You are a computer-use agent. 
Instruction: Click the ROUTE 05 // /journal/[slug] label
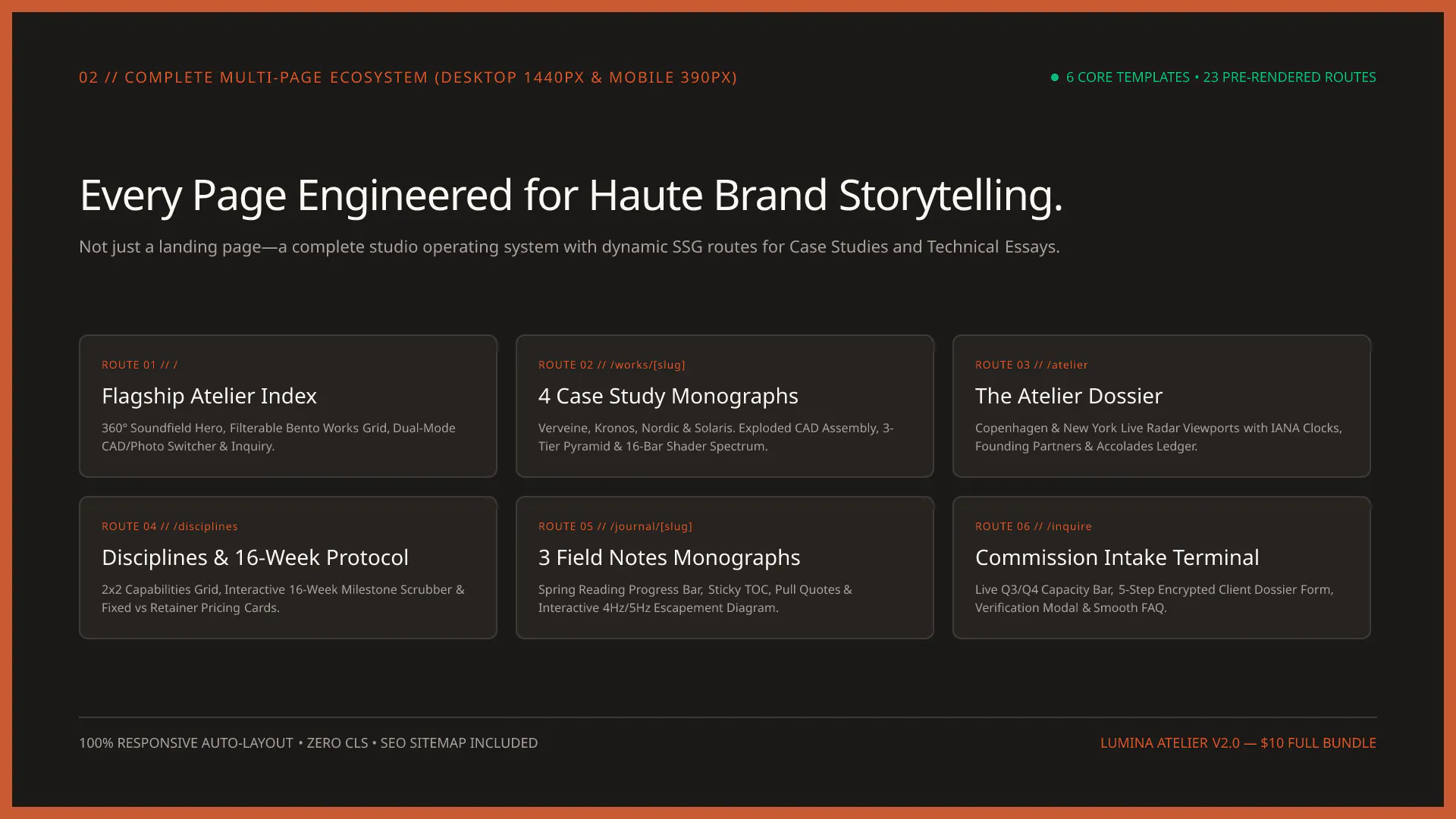(x=615, y=526)
